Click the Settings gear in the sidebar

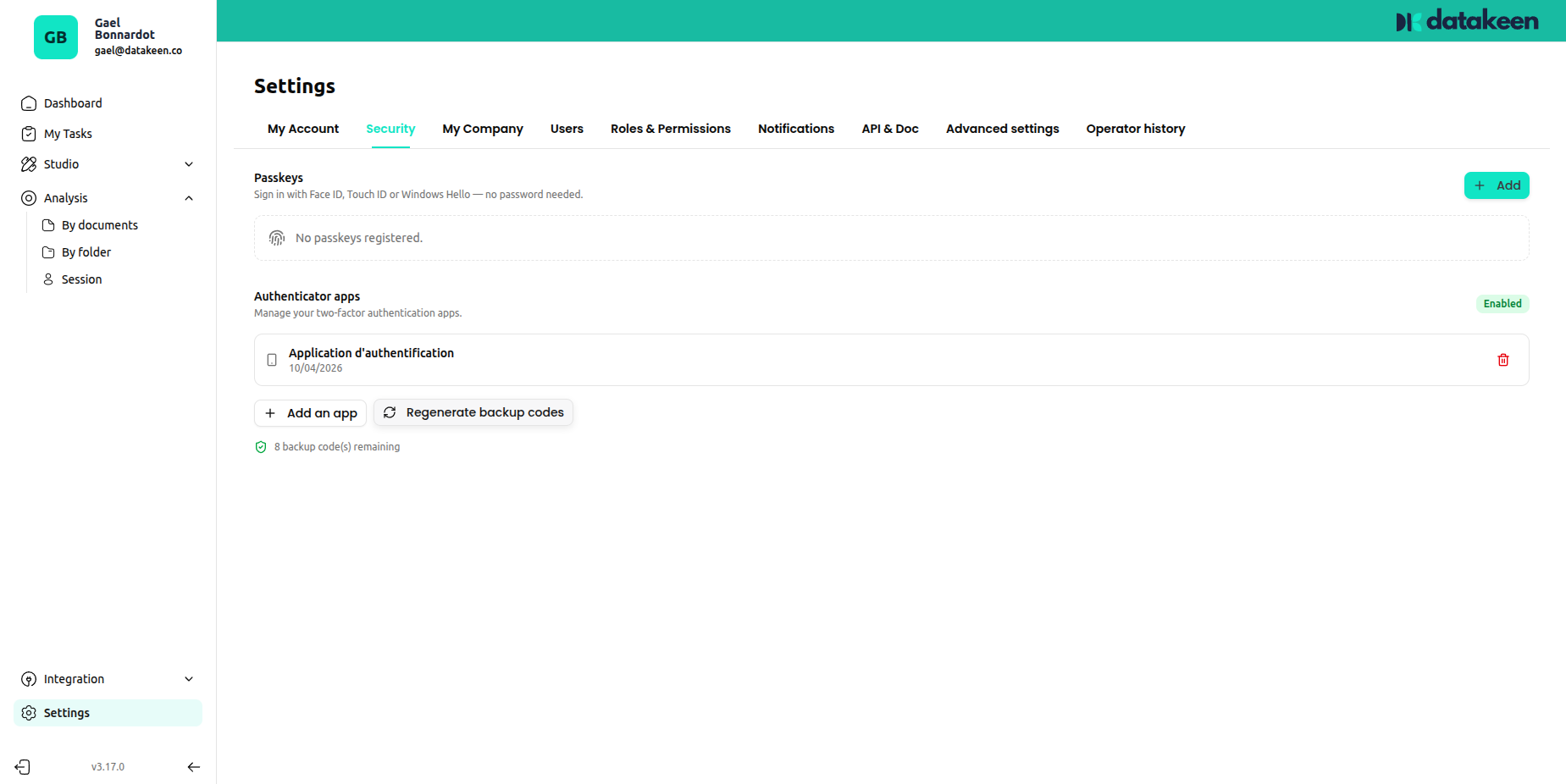tap(66, 712)
